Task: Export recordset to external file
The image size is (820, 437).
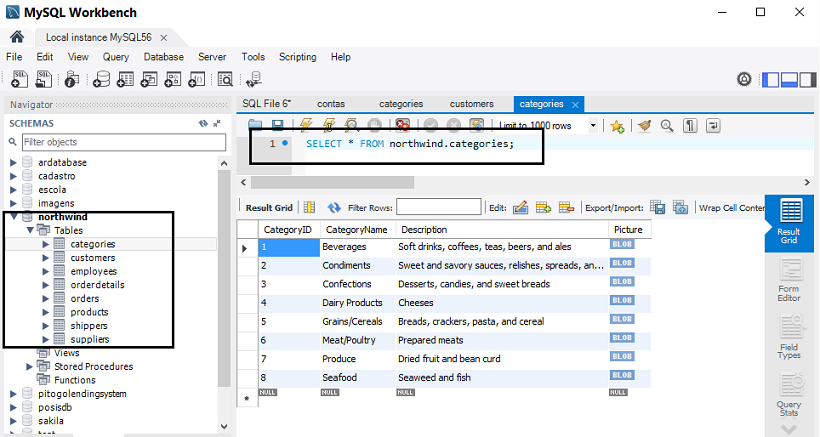Action: pos(657,208)
